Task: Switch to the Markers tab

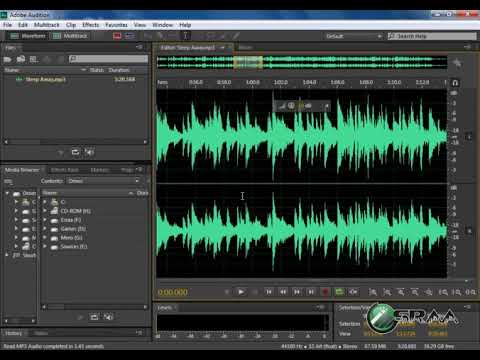Action: point(99,170)
